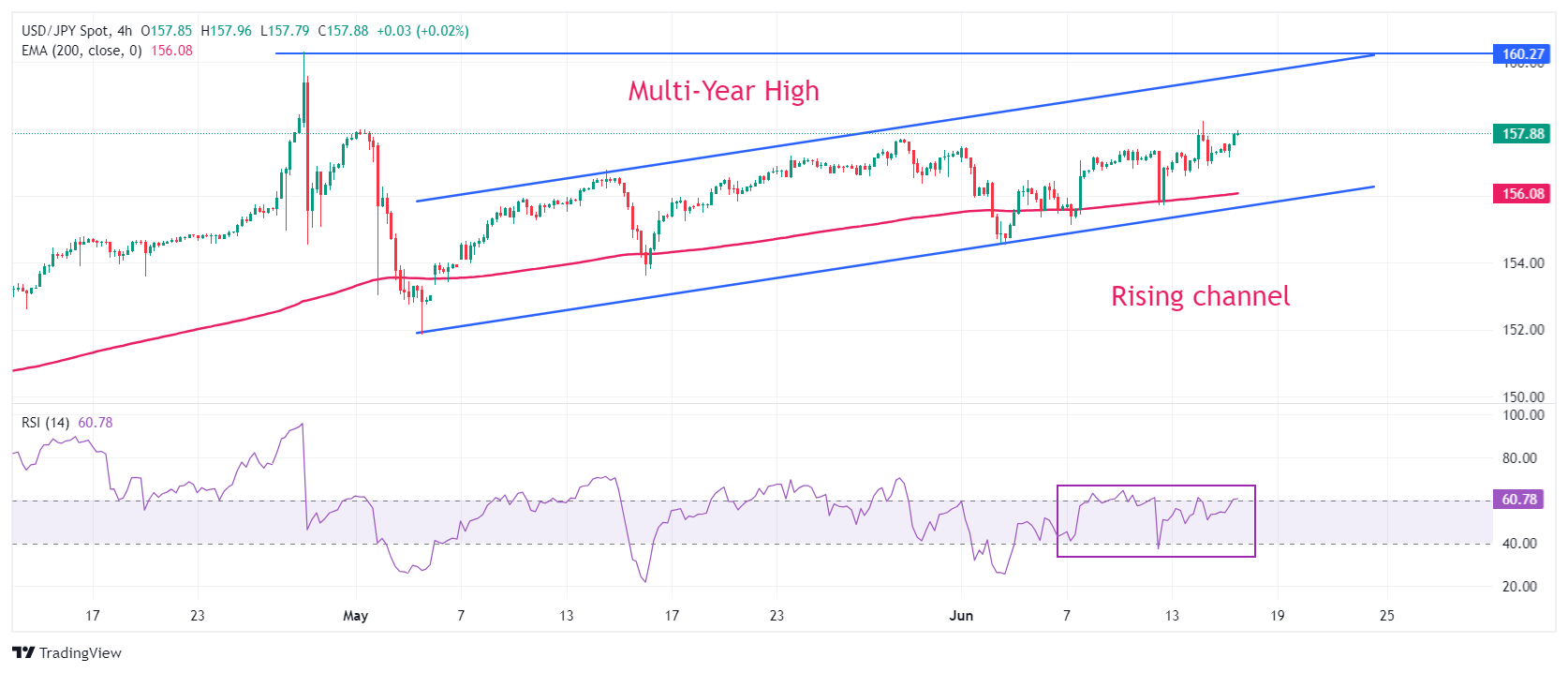The image size is (1568, 673).
Task: Select the Multi-Year High text annotation
Action: click(x=723, y=91)
